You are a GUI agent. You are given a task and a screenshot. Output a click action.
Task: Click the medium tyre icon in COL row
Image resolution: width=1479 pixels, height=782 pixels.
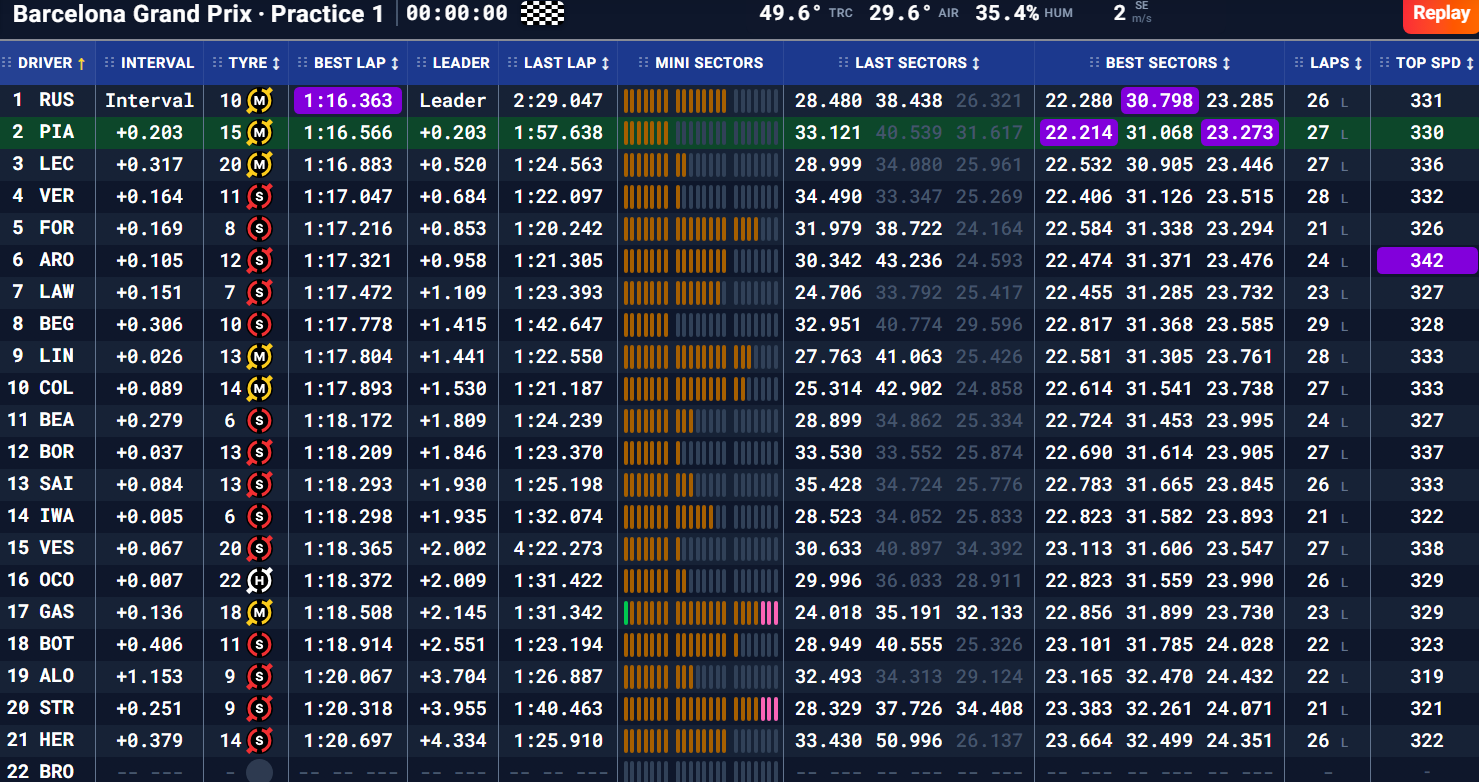pos(260,388)
